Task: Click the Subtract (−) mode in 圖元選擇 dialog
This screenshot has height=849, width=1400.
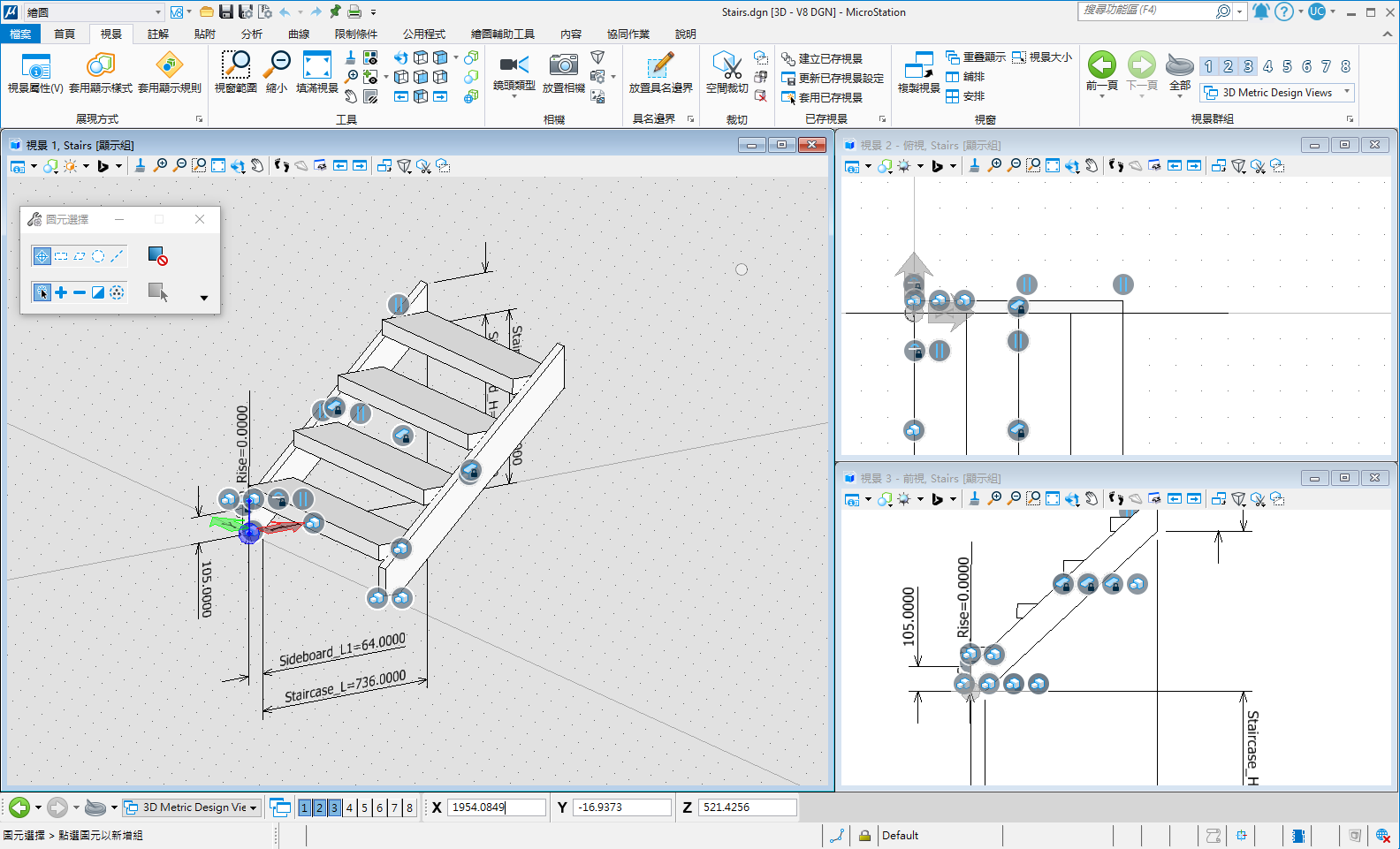Action: (80, 292)
